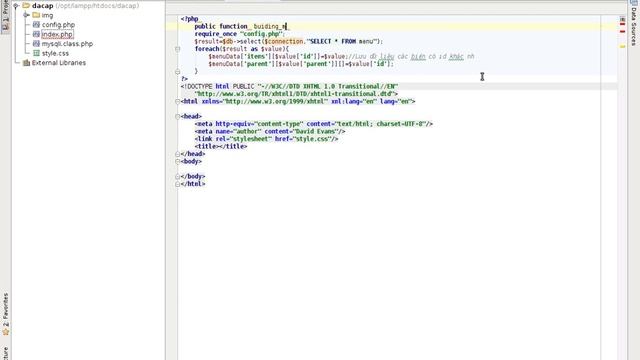Click the Favorites star icon
The image size is (640, 360).
tap(6, 332)
